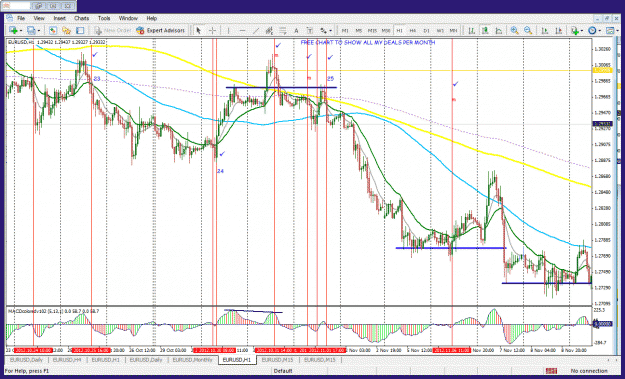This screenshot has height=379, width=625.
Task: Select the H4 timeframe button
Action: click(413, 30)
